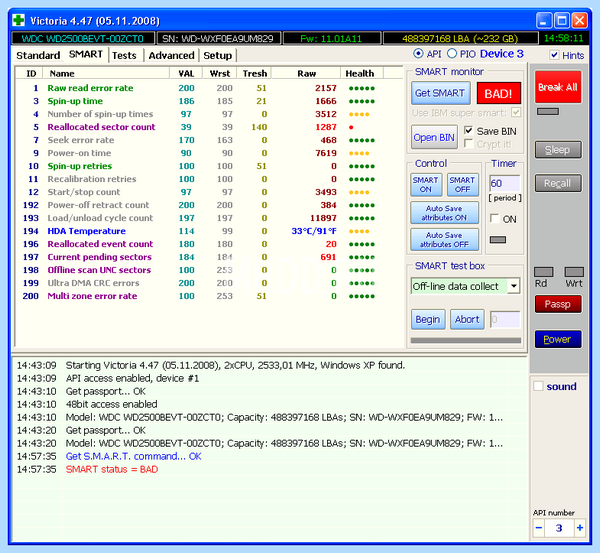Click the Wrt indicator box
Image resolution: width=600 pixels, height=553 pixels.
pyautogui.click(x=574, y=272)
